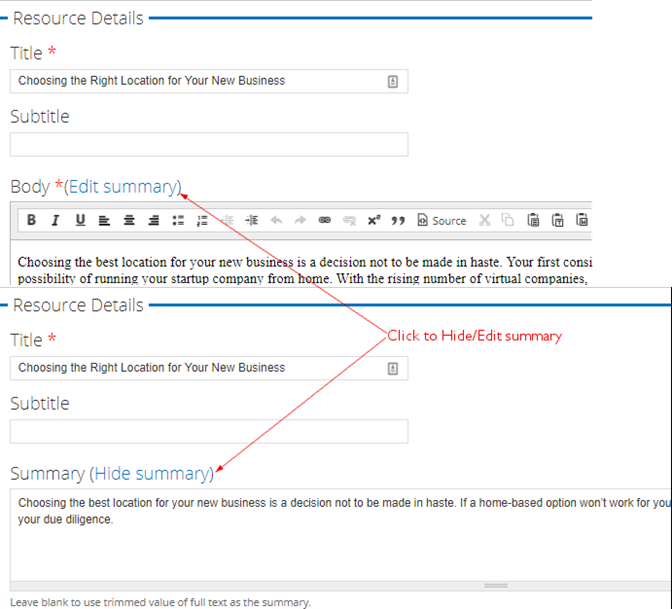Image resolution: width=672 pixels, height=609 pixels.
Task: Focus the Subtitle field above Summary
Action: pyautogui.click(x=209, y=431)
